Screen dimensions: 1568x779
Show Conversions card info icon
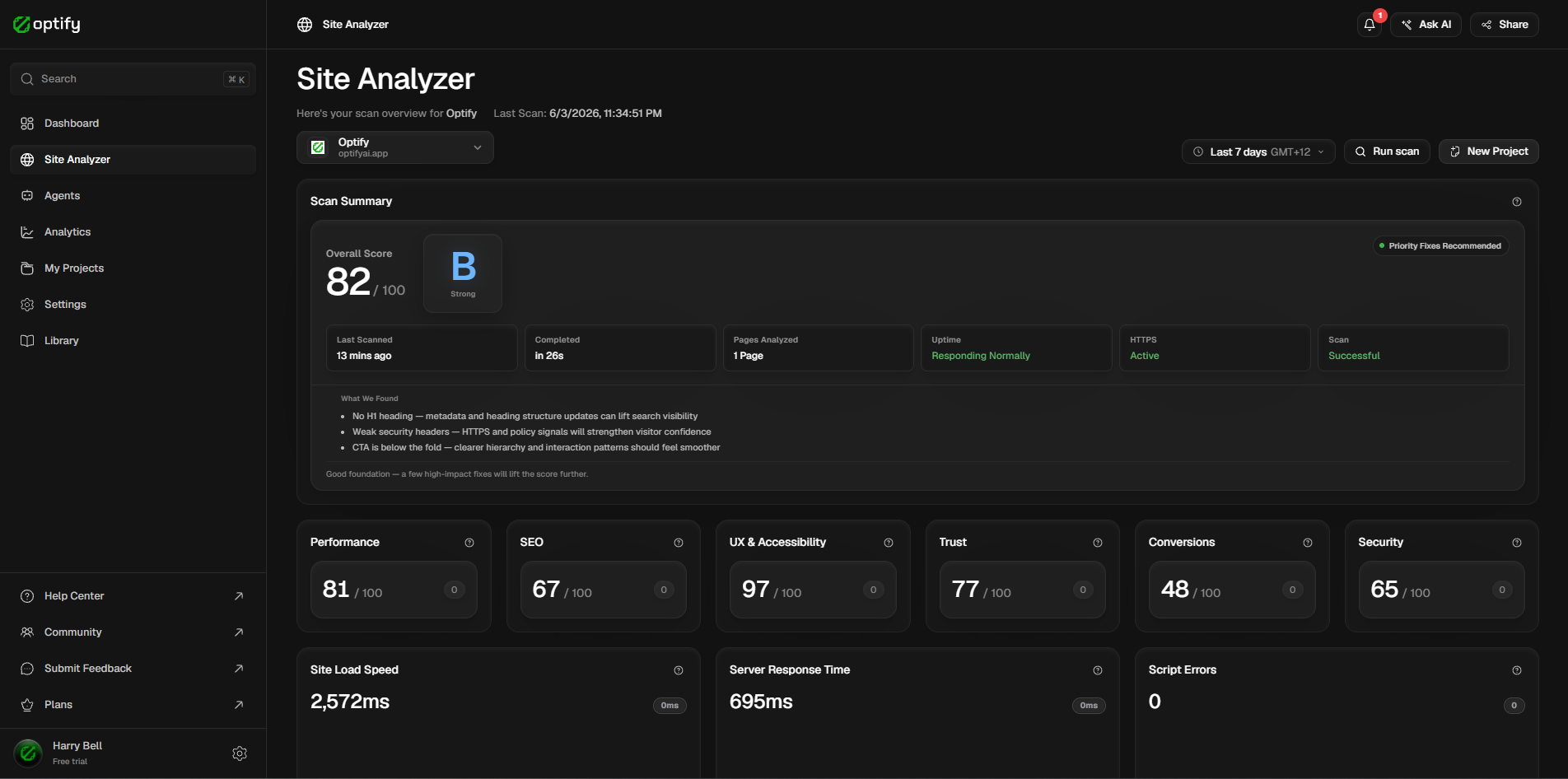tap(1308, 543)
